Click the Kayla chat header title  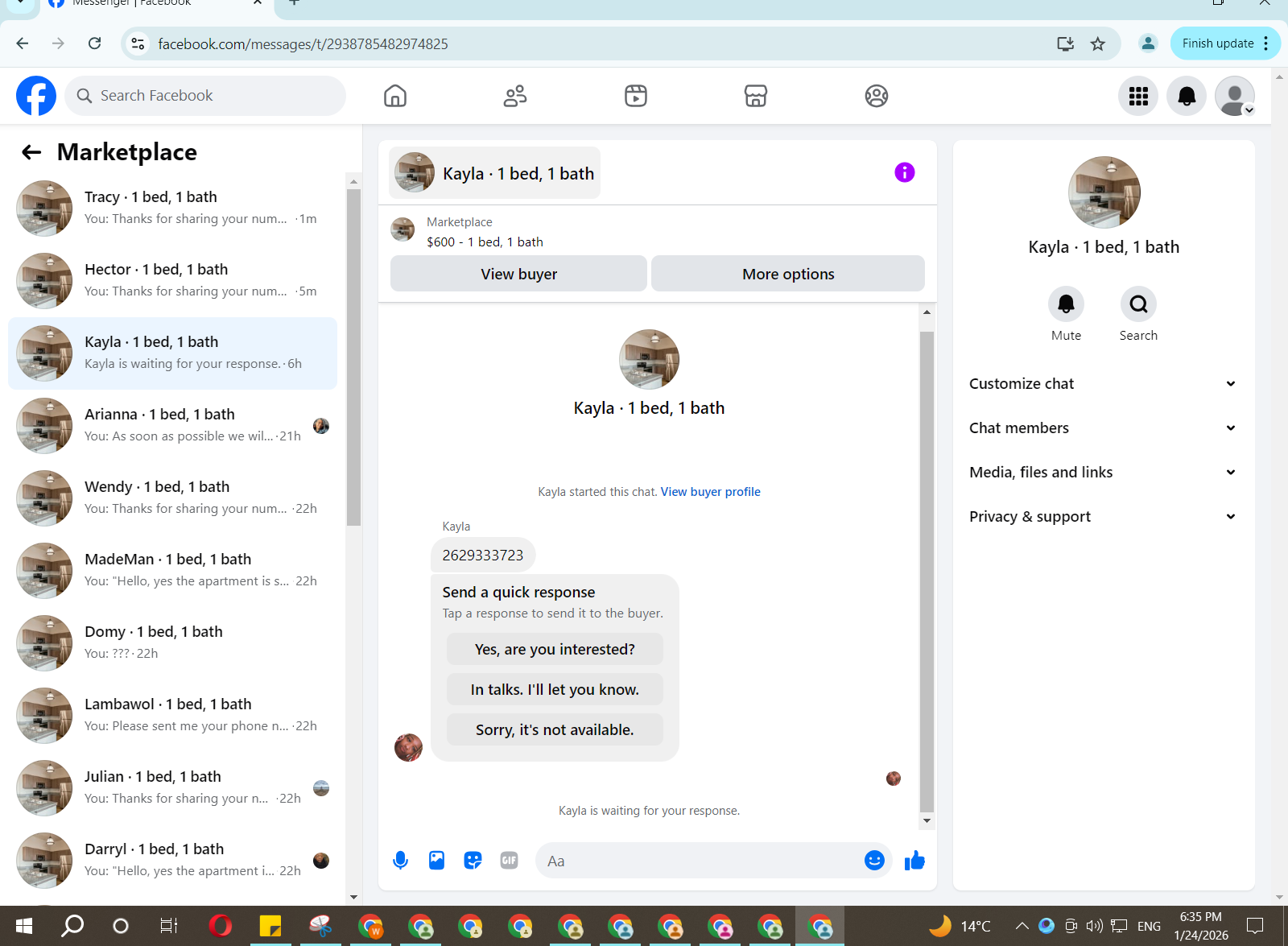[x=494, y=173]
